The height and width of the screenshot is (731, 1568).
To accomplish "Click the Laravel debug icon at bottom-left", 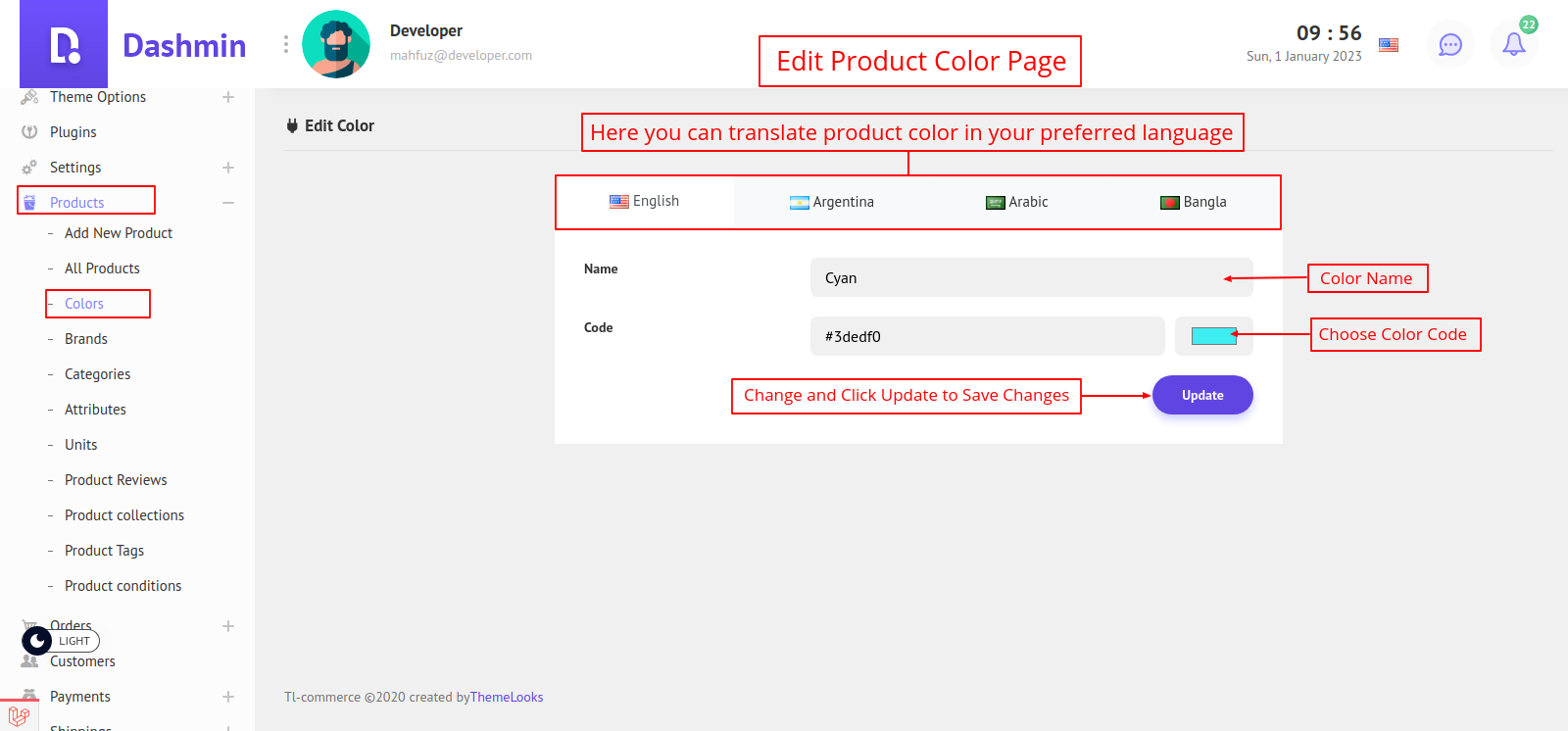I will click(x=19, y=715).
